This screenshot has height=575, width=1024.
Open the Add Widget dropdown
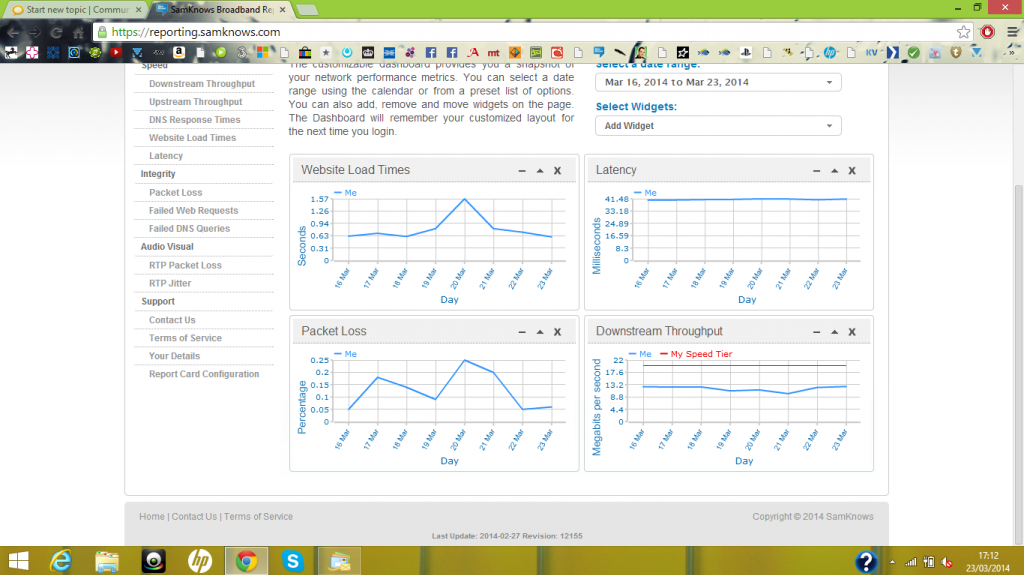click(718, 125)
